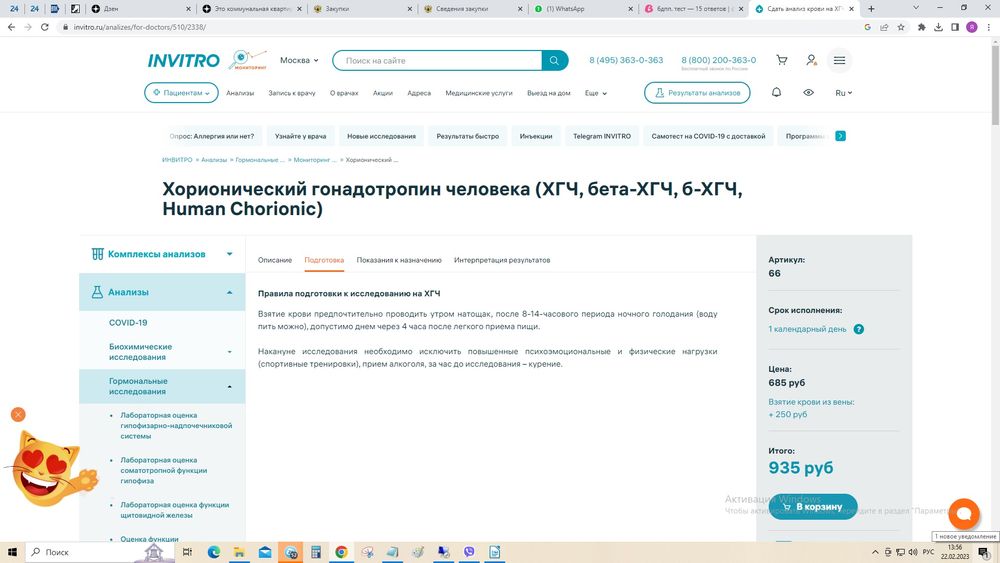1000x563 pixels.
Task: Click the share page icon in address bar
Action: point(884,27)
